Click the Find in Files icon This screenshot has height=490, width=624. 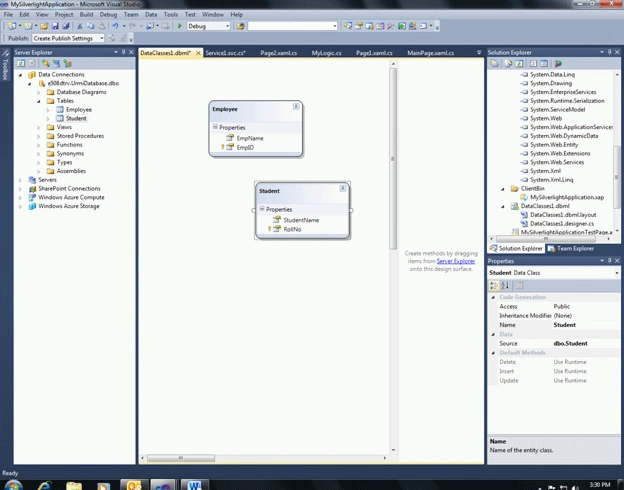click(x=240, y=26)
